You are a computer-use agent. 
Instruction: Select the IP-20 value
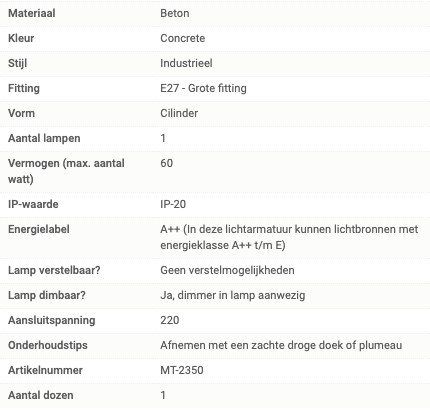point(173,204)
